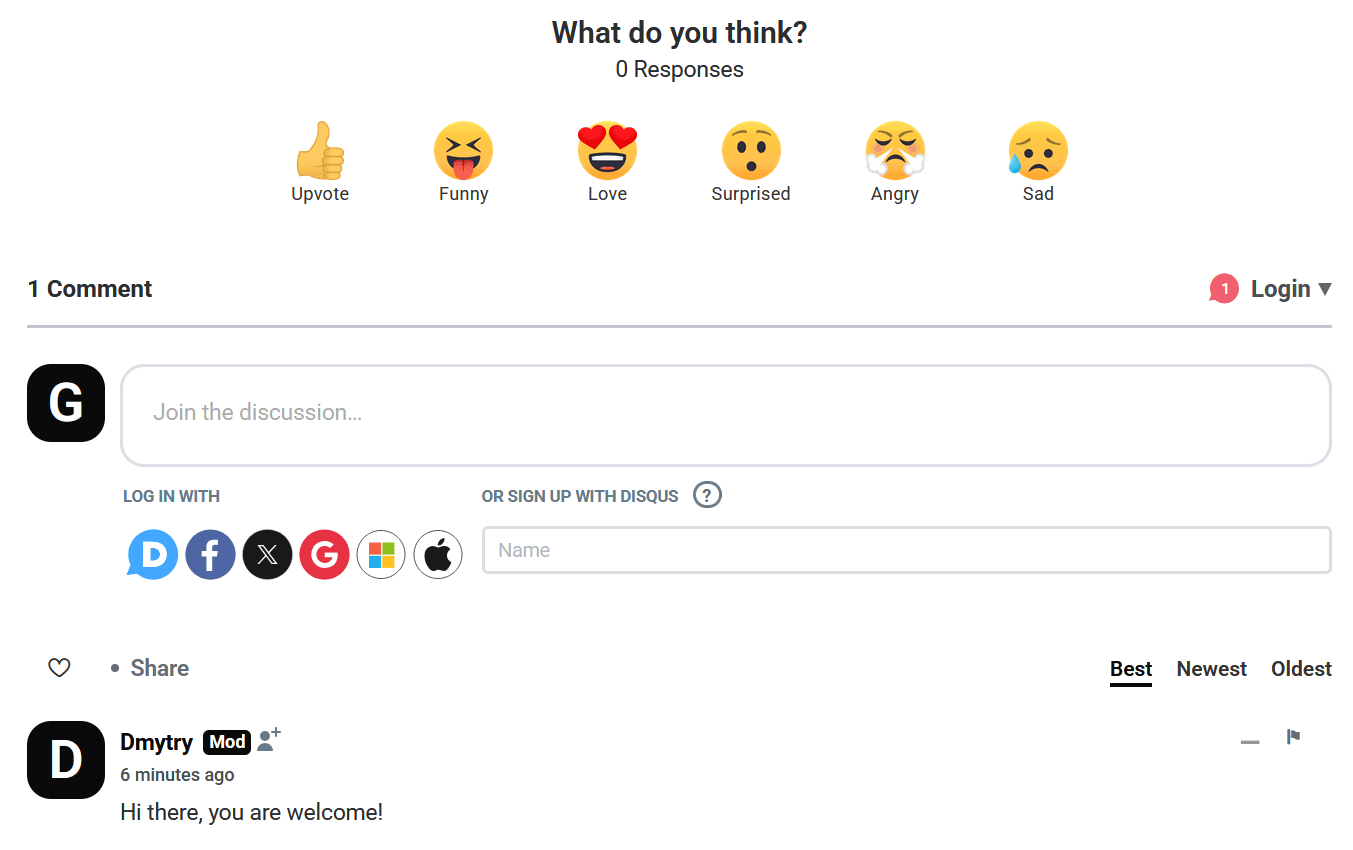
Task: Sign in with the Google icon
Action: coord(324,554)
